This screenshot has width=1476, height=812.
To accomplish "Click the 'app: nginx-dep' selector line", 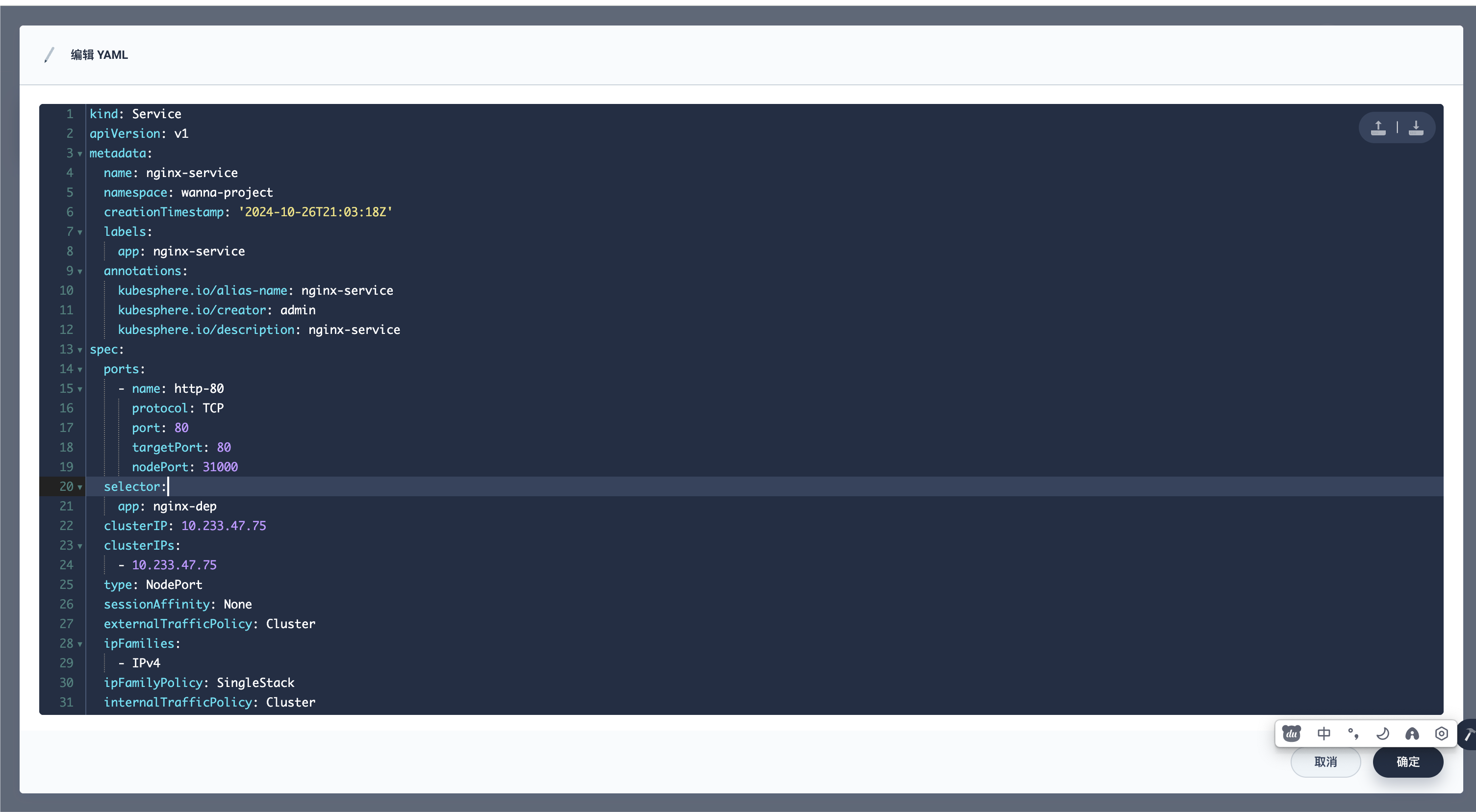I will click(x=167, y=507).
